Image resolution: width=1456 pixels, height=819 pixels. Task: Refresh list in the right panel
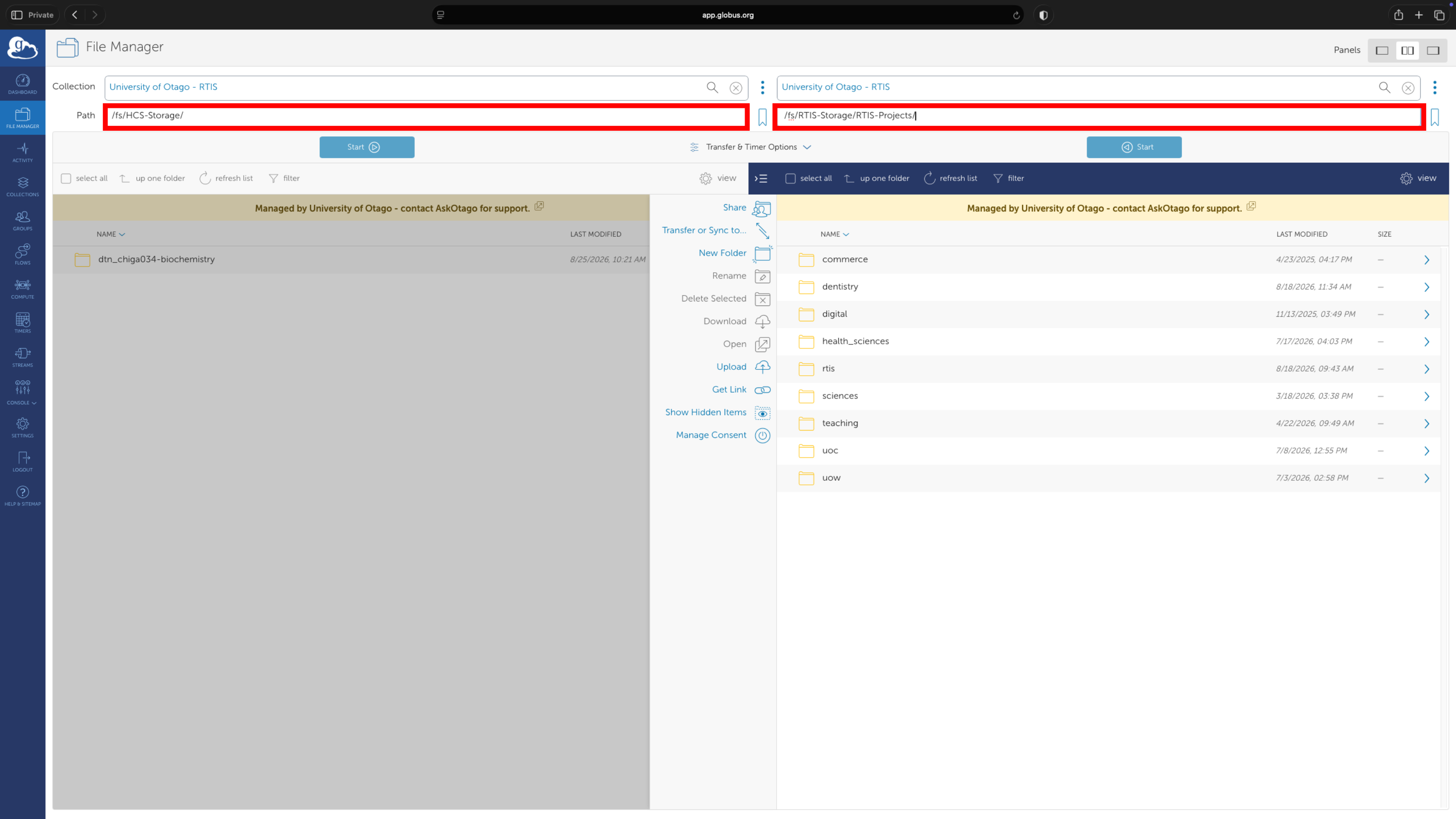pyautogui.click(x=950, y=178)
